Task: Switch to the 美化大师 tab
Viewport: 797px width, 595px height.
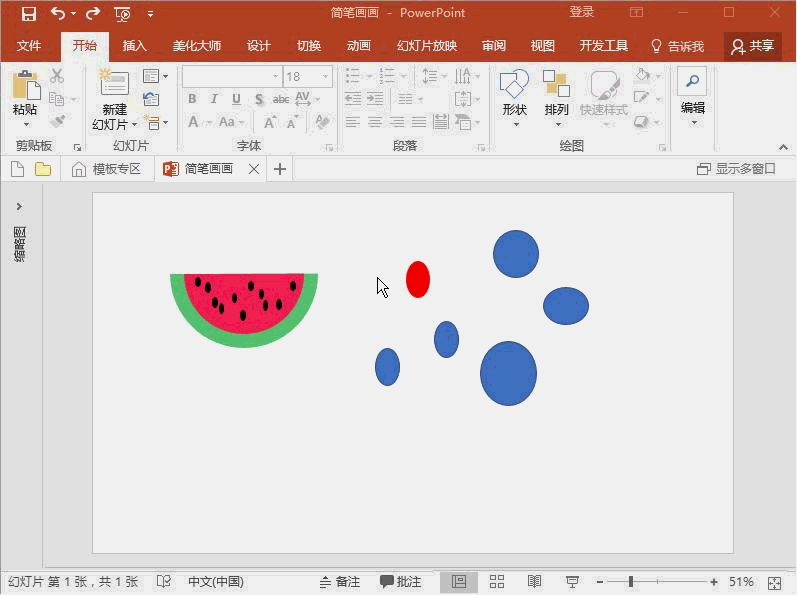Action: click(x=197, y=46)
